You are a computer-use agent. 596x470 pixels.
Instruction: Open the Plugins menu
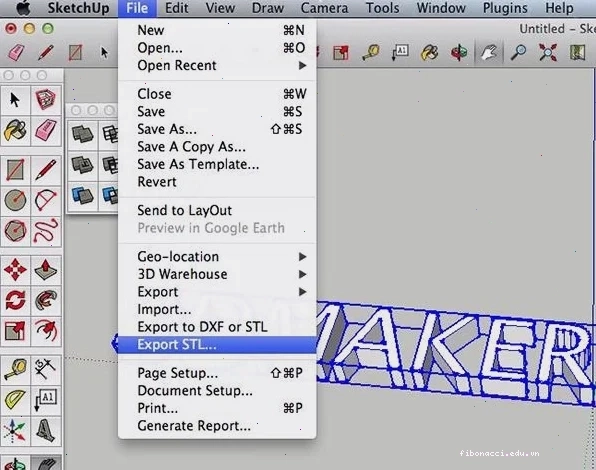(505, 8)
